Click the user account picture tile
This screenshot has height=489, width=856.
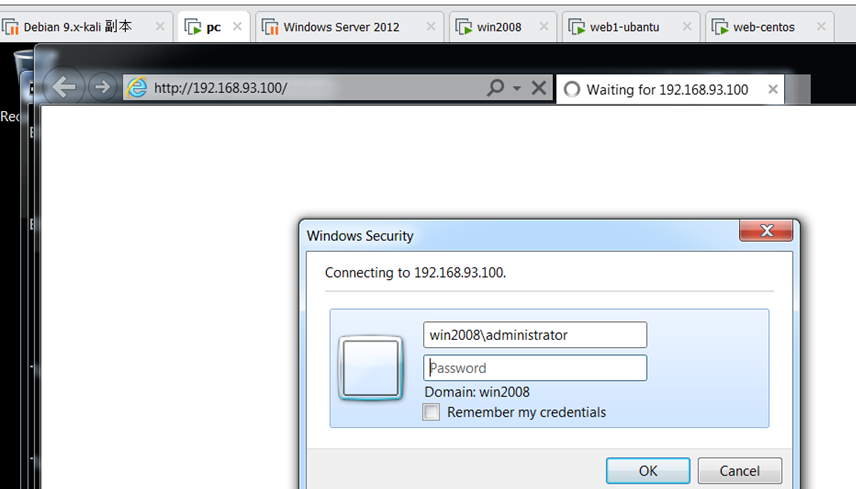371,368
